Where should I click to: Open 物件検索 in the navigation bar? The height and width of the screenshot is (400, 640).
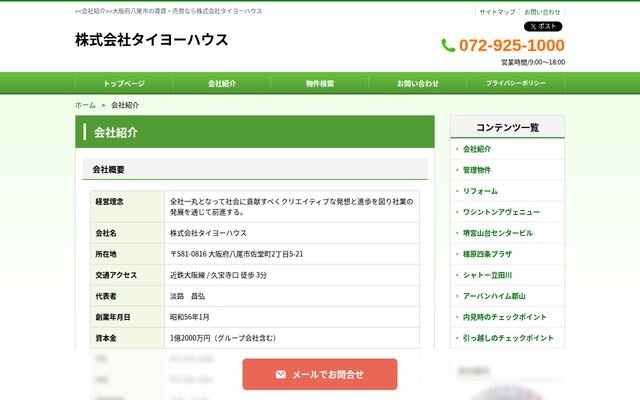[320, 83]
